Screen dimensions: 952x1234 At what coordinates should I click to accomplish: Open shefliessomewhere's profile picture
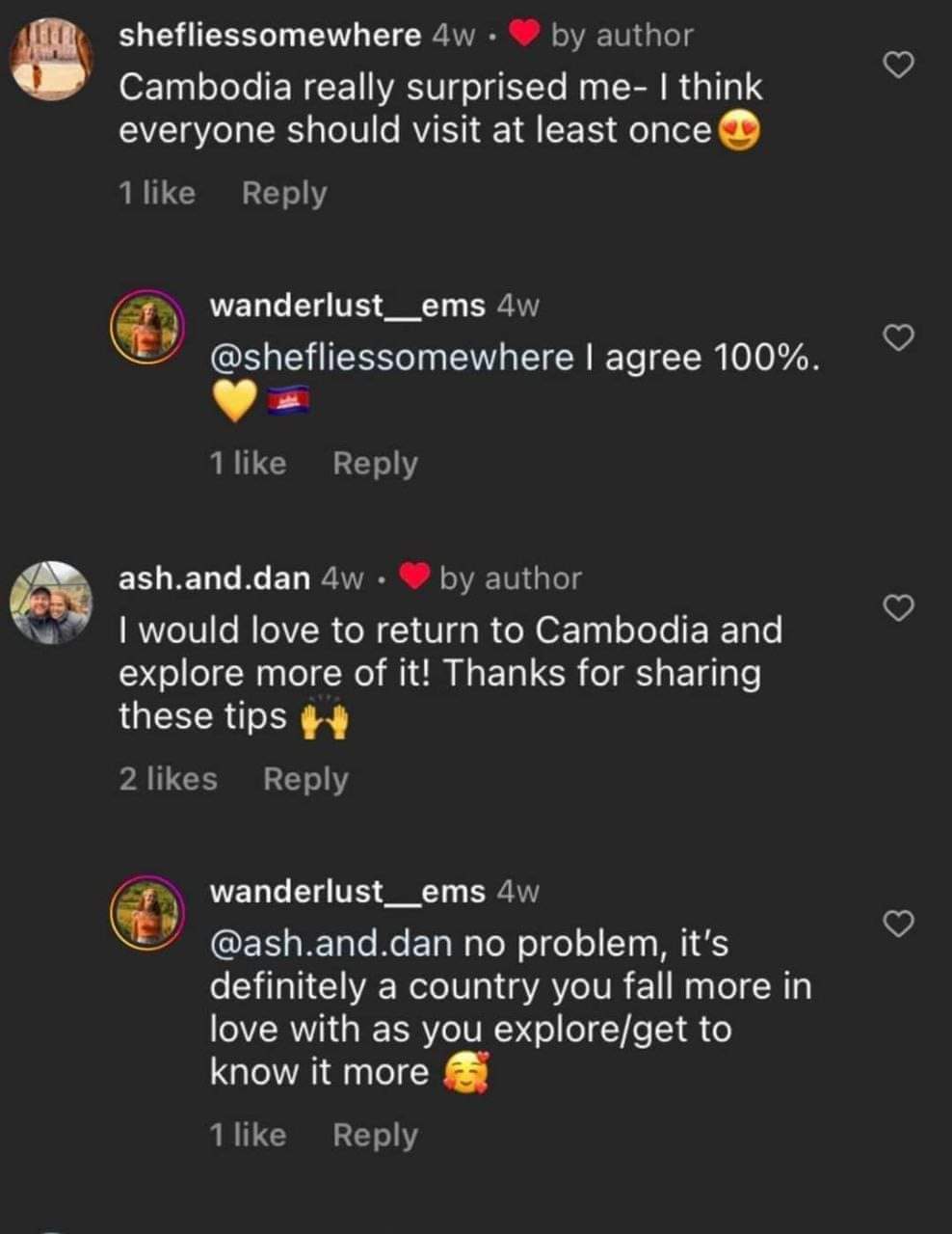tap(51, 61)
